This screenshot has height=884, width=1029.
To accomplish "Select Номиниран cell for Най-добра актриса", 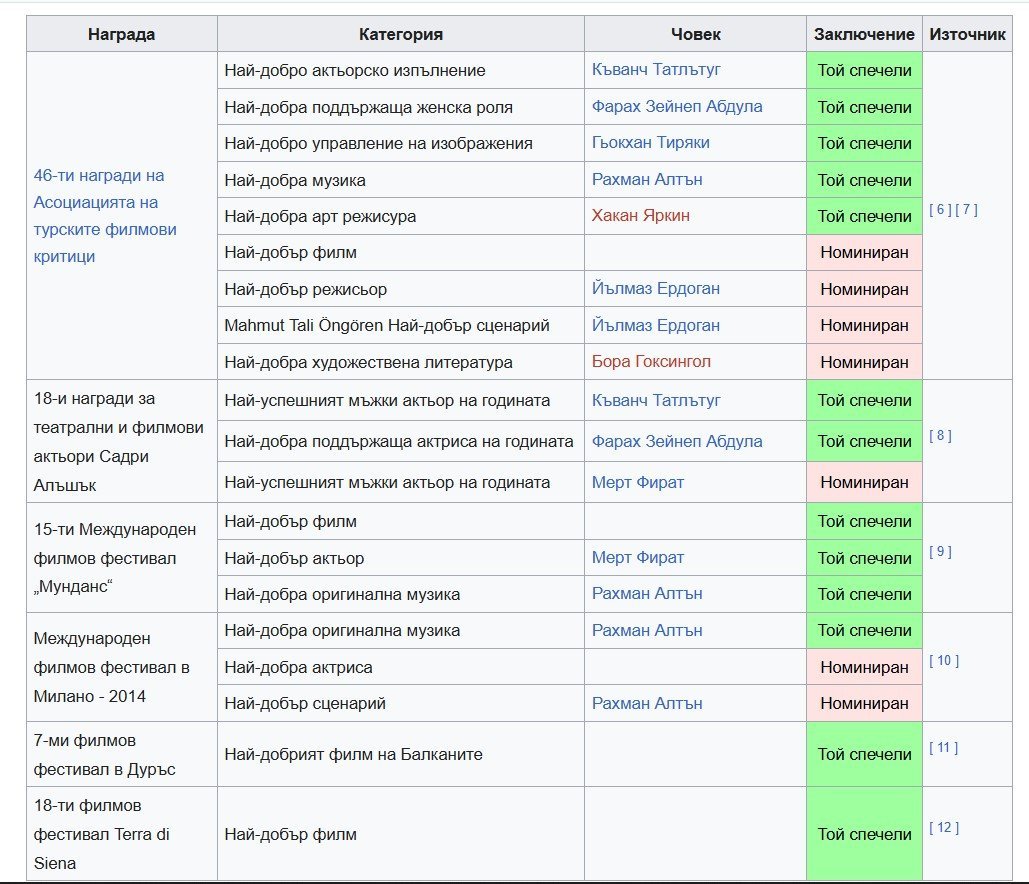I will pyautogui.click(x=864, y=667).
